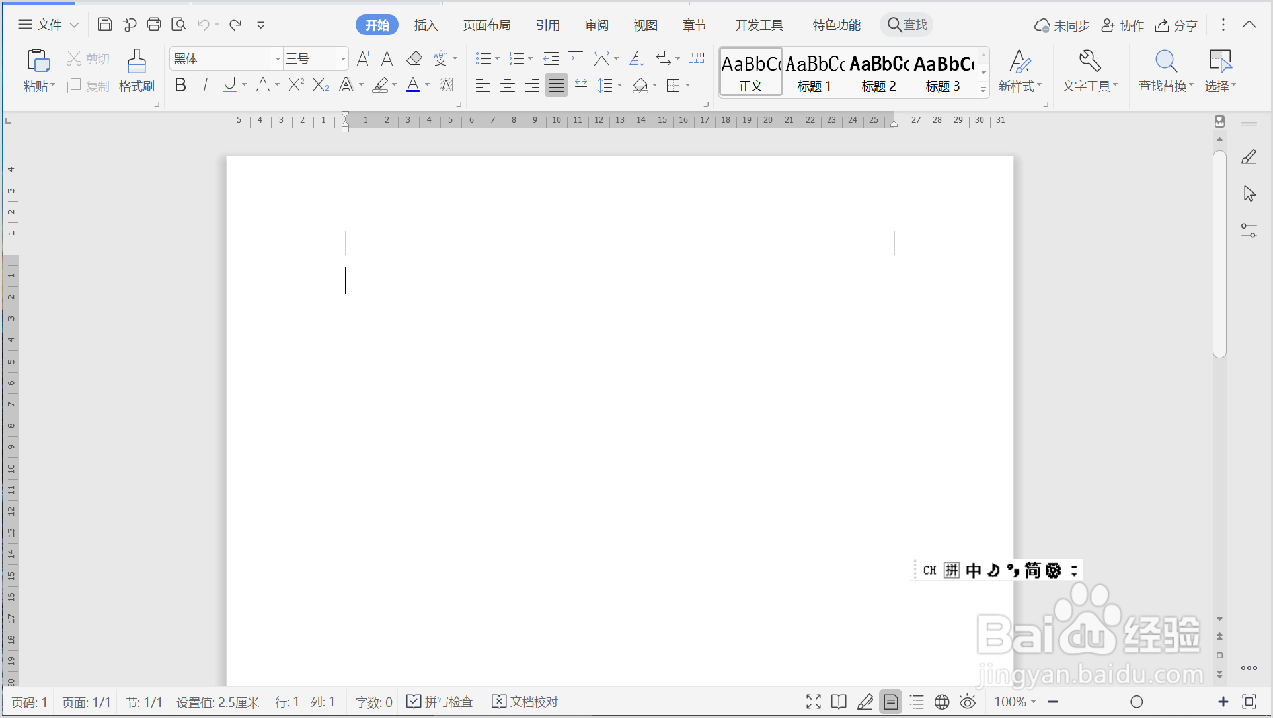Open New Style (新样式) icon

point(1019,62)
